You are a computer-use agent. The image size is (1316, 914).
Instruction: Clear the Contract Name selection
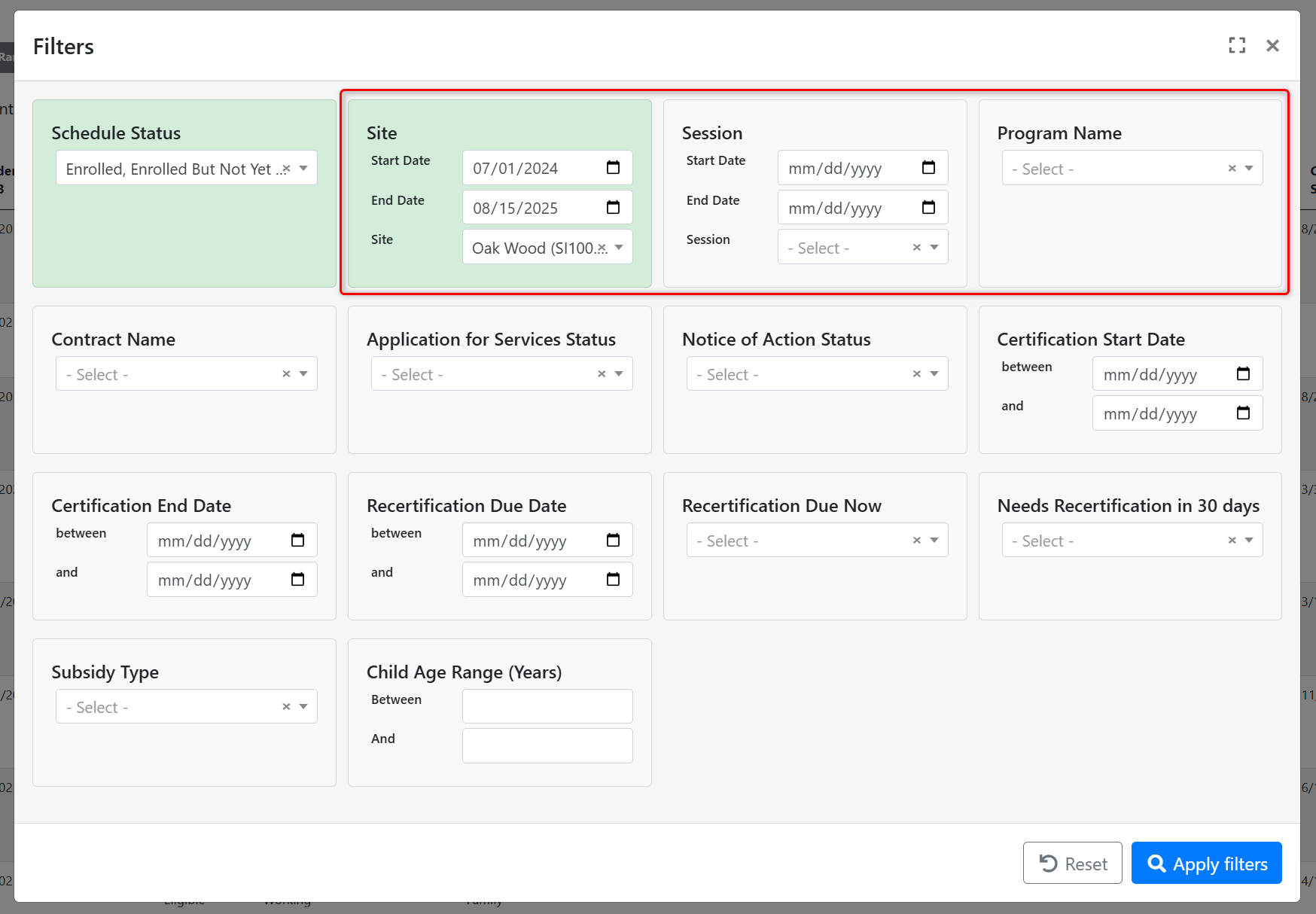point(286,374)
